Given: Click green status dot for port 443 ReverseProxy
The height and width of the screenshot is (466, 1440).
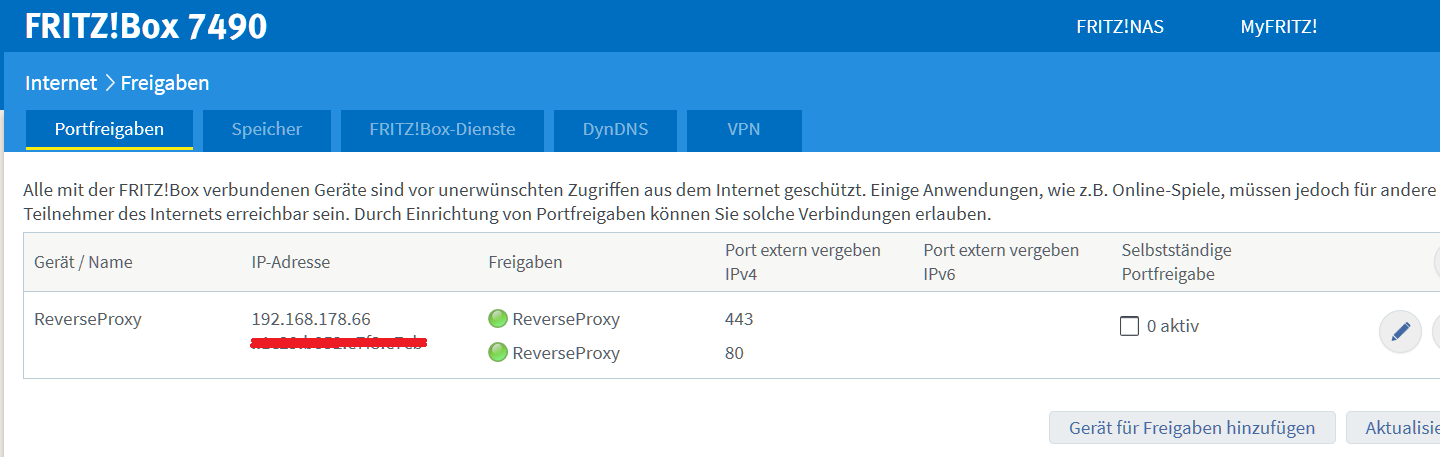Looking at the screenshot, I should (x=498, y=320).
